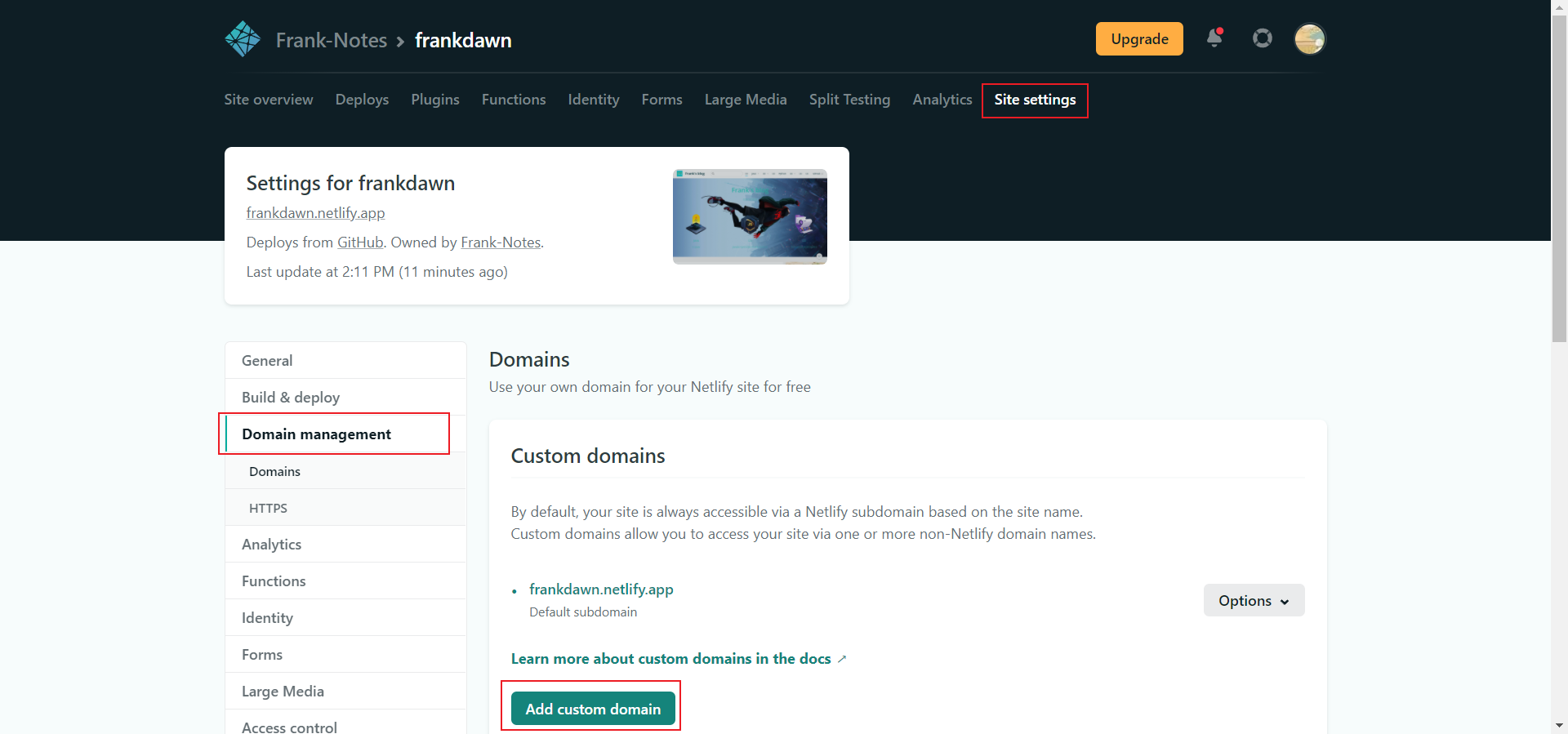1568x734 pixels.
Task: Click the page vertical scrollbar down arrow
Action: click(1559, 725)
